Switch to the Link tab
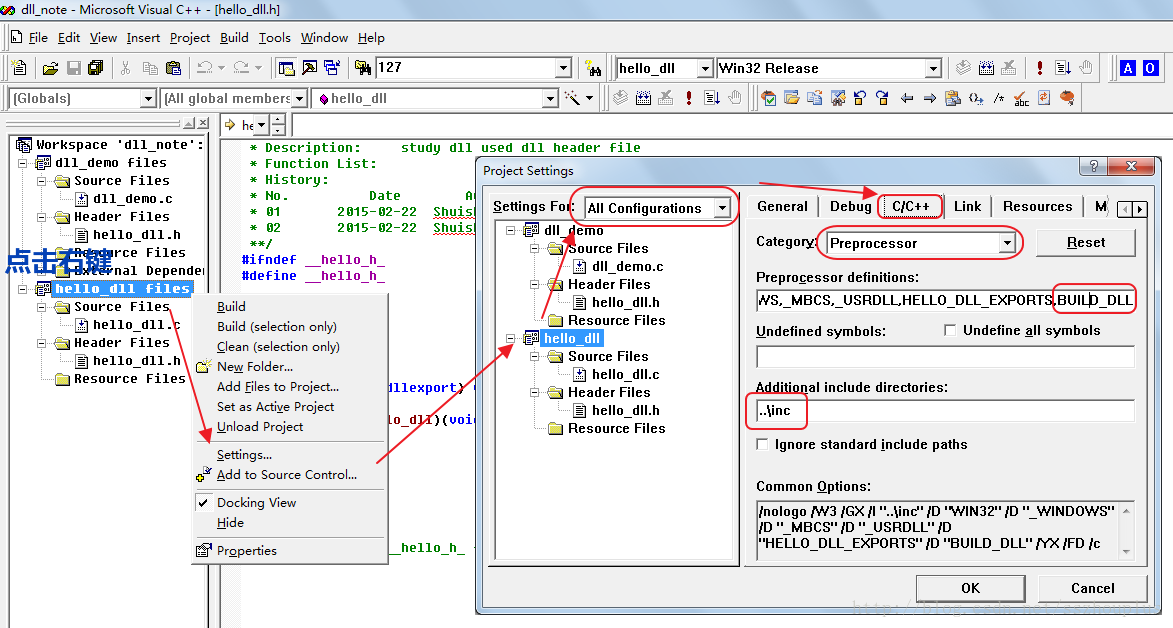Screen dimensions: 1173x628 (967, 207)
